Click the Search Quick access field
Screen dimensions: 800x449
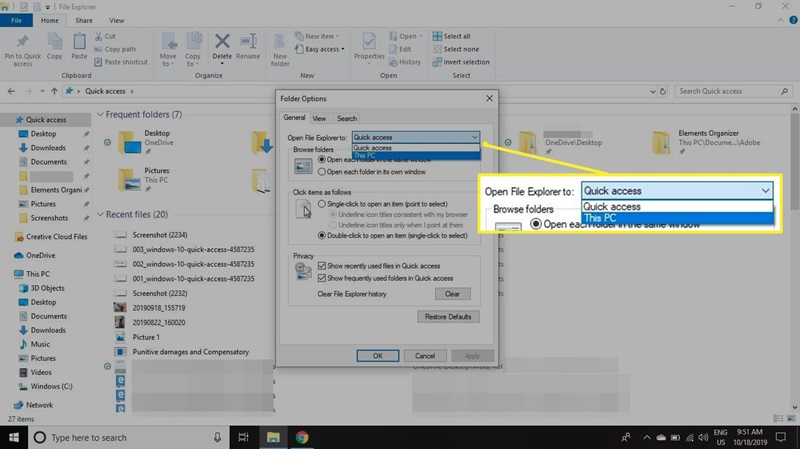pos(730,91)
